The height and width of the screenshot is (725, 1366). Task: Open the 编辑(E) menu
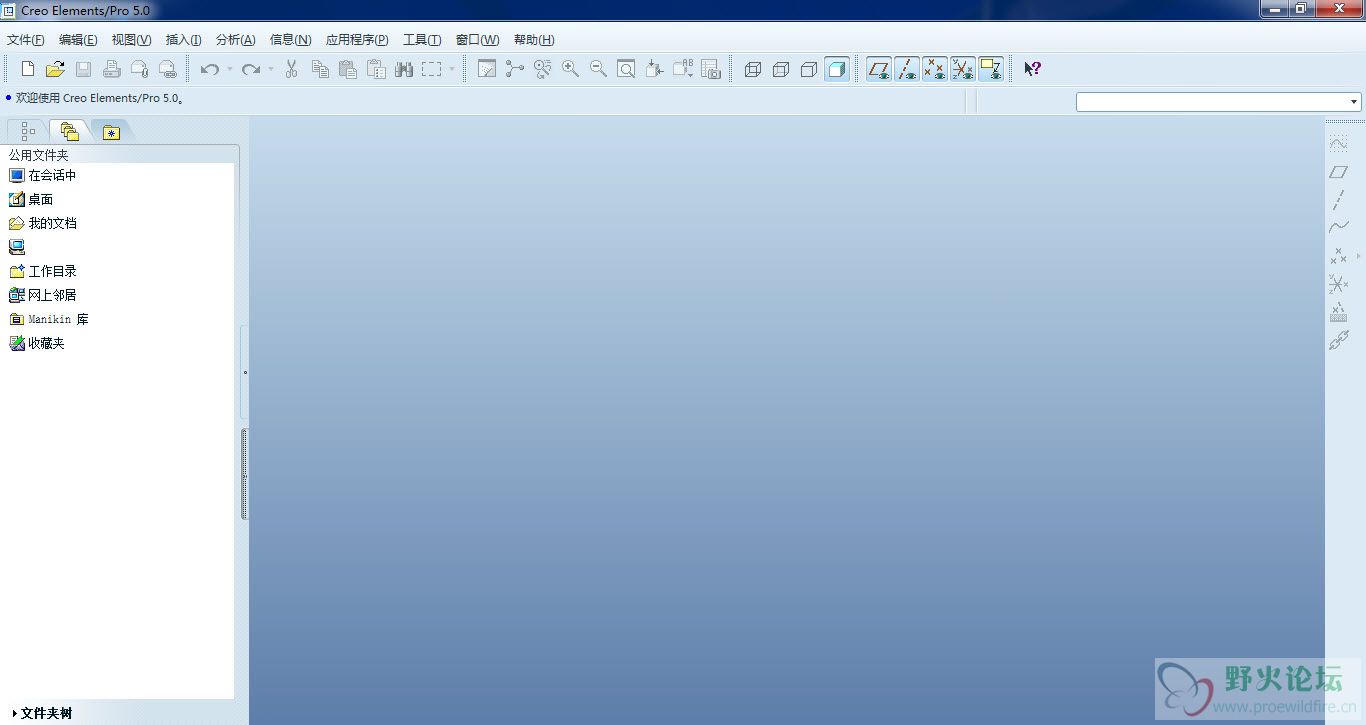(x=78, y=40)
